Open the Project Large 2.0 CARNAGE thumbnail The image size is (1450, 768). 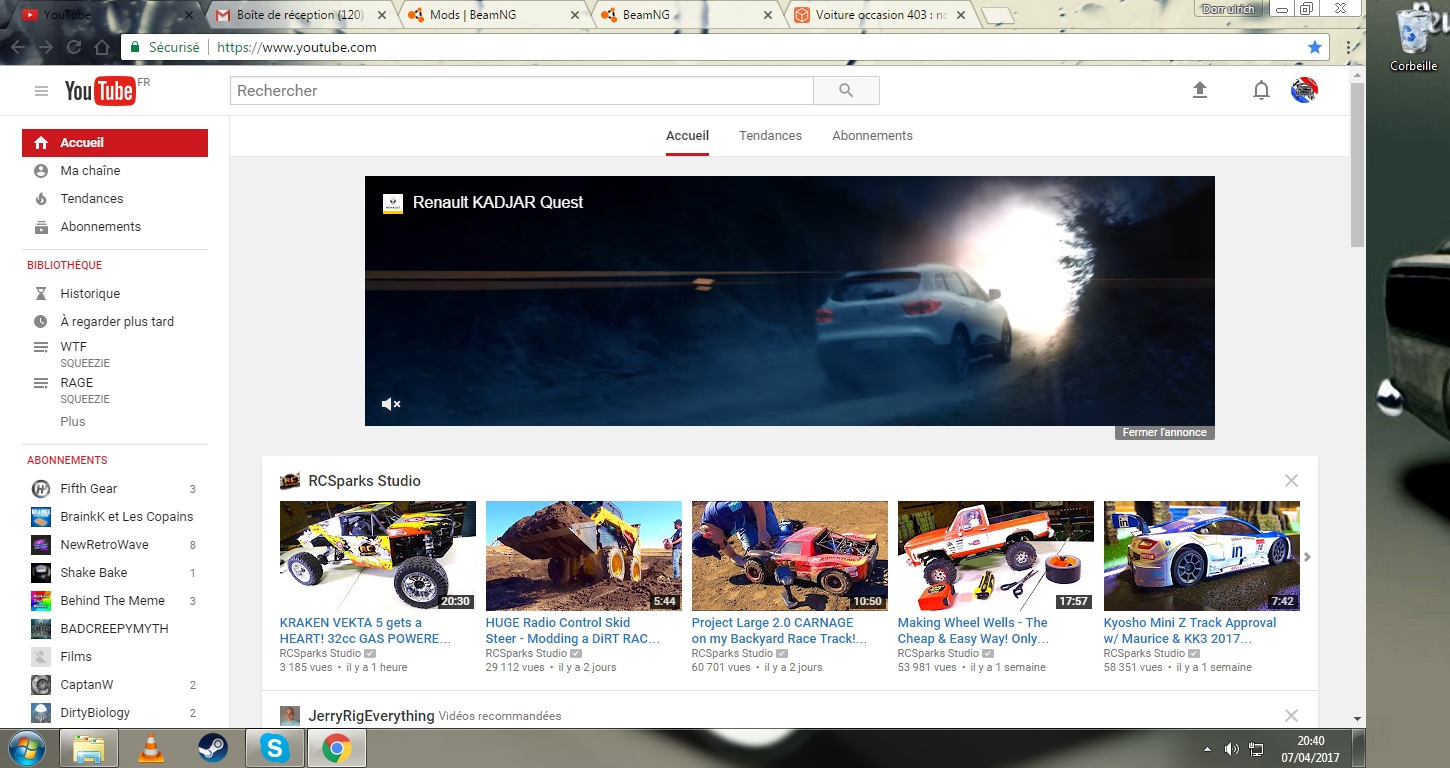pyautogui.click(x=790, y=556)
